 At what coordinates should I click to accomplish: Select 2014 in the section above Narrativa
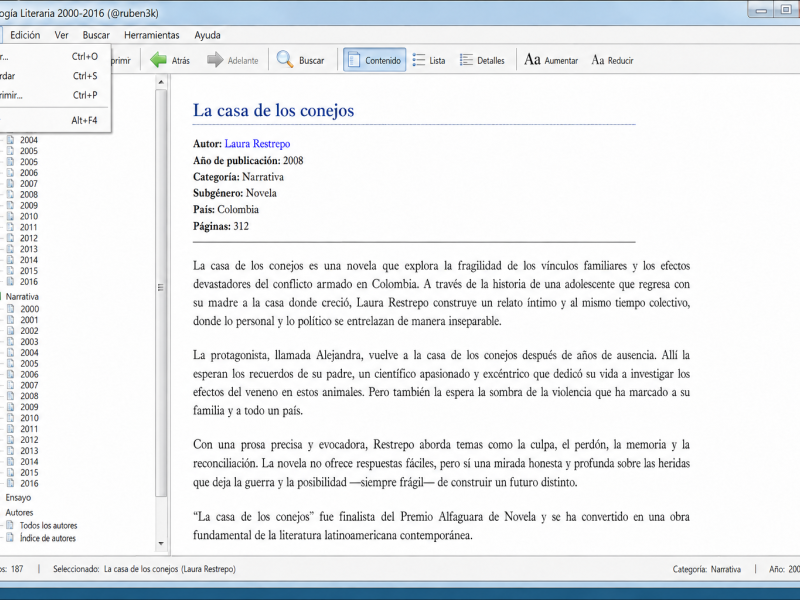tap(29, 260)
